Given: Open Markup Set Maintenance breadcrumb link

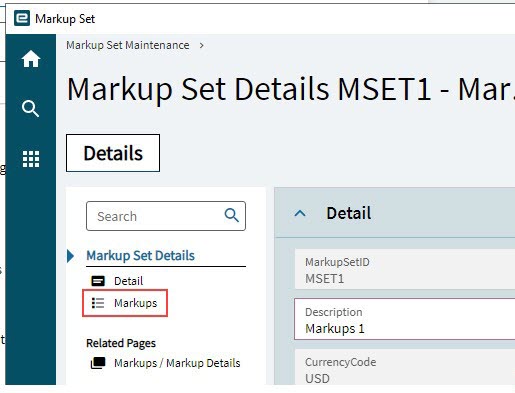Looking at the screenshot, I should [x=128, y=45].
